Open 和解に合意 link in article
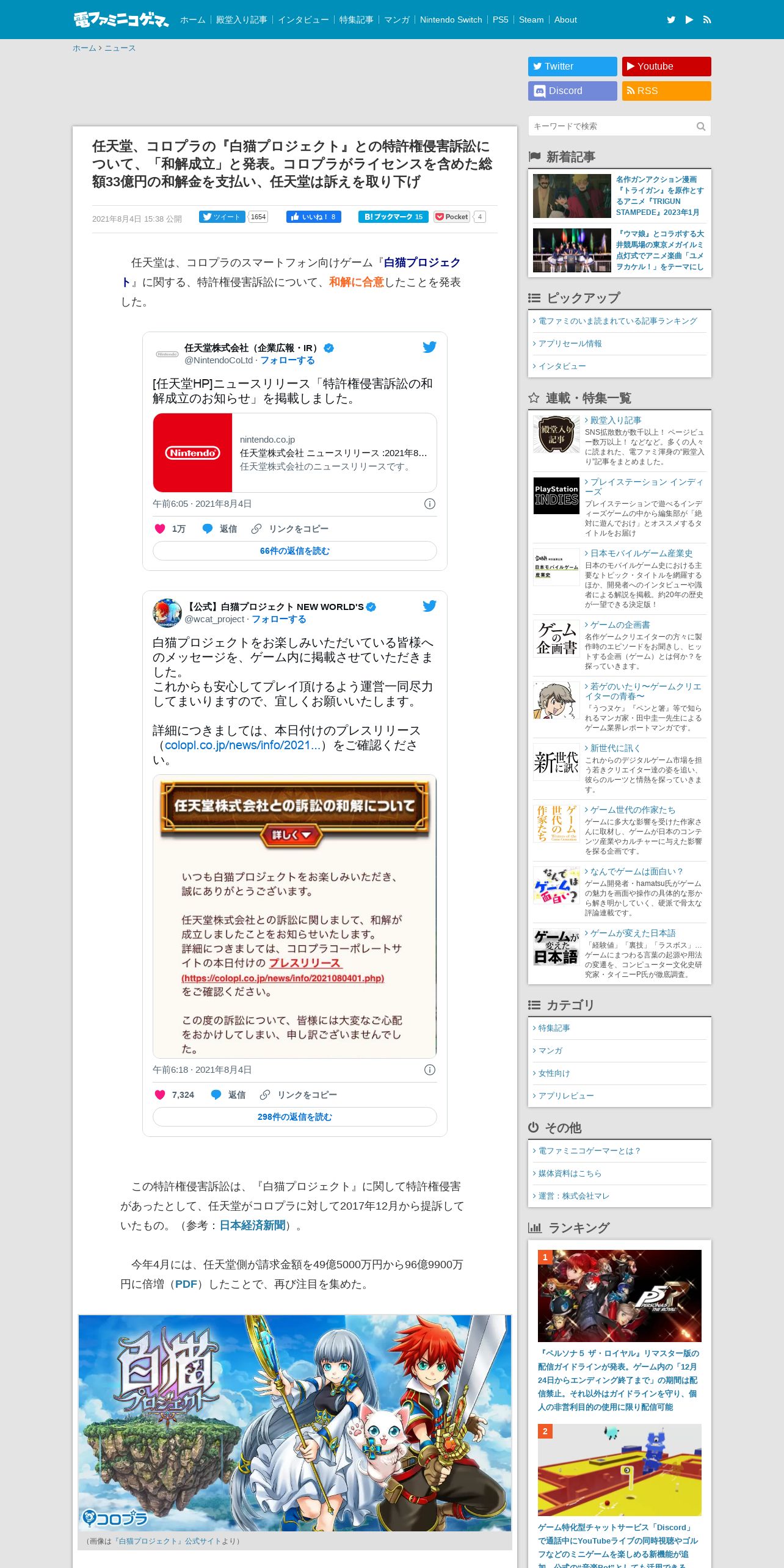 click(357, 282)
